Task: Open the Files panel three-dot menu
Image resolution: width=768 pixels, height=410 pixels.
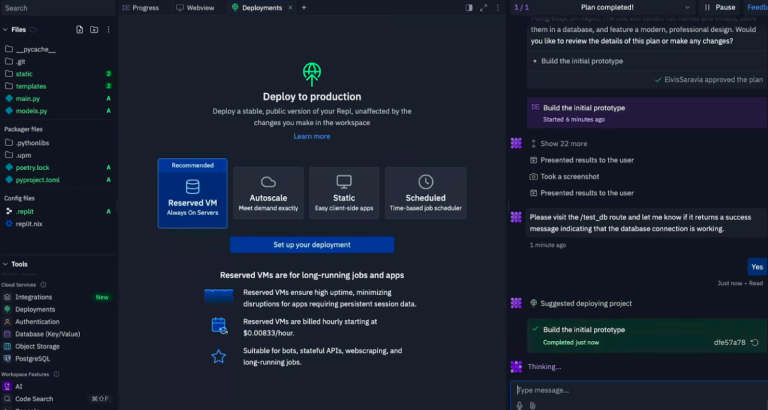Action: (x=108, y=29)
